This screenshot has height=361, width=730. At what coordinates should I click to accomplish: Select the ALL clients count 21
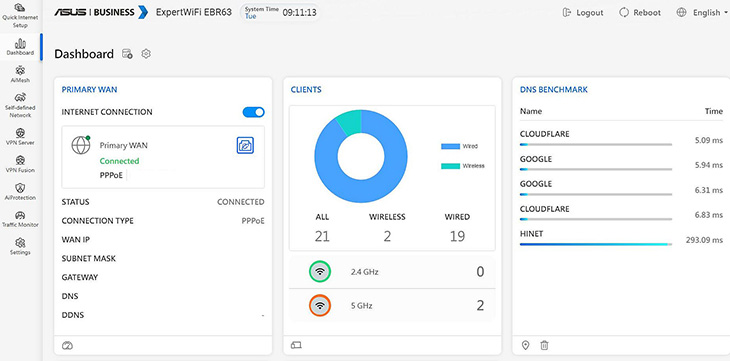click(322, 237)
